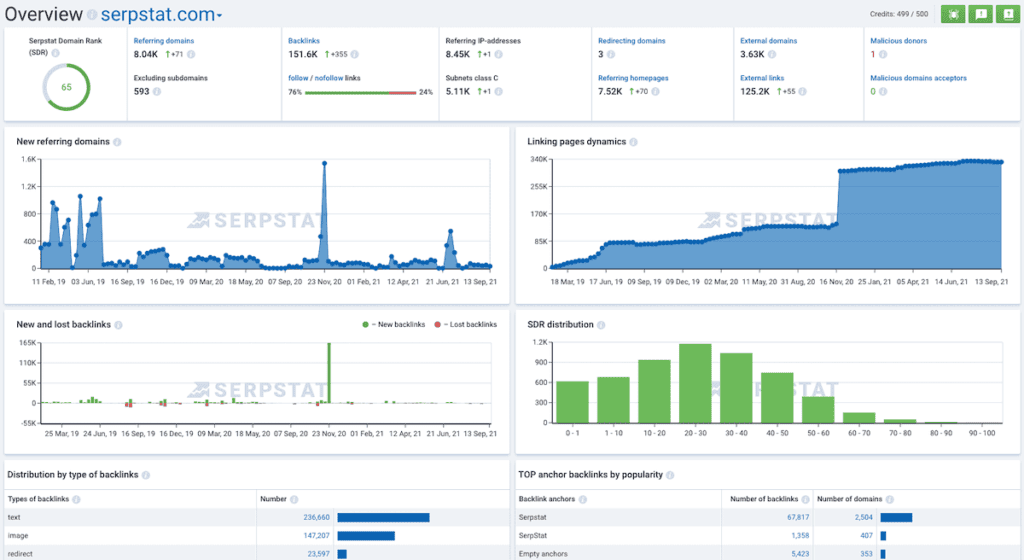Open External links link
The width and height of the screenshot is (1024, 560).
point(762,78)
